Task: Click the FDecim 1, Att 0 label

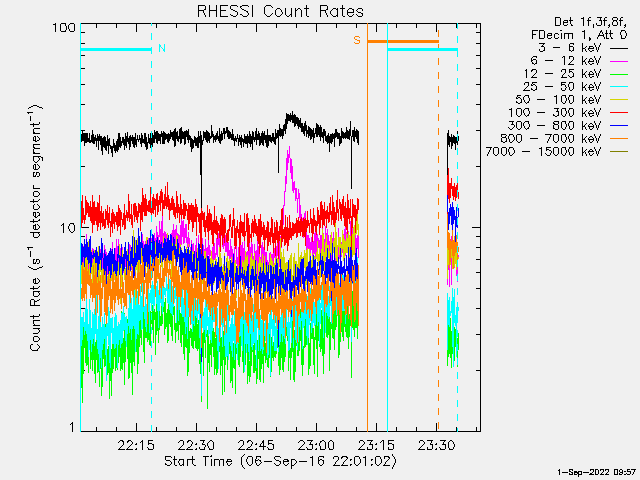Action: [x=579, y=35]
